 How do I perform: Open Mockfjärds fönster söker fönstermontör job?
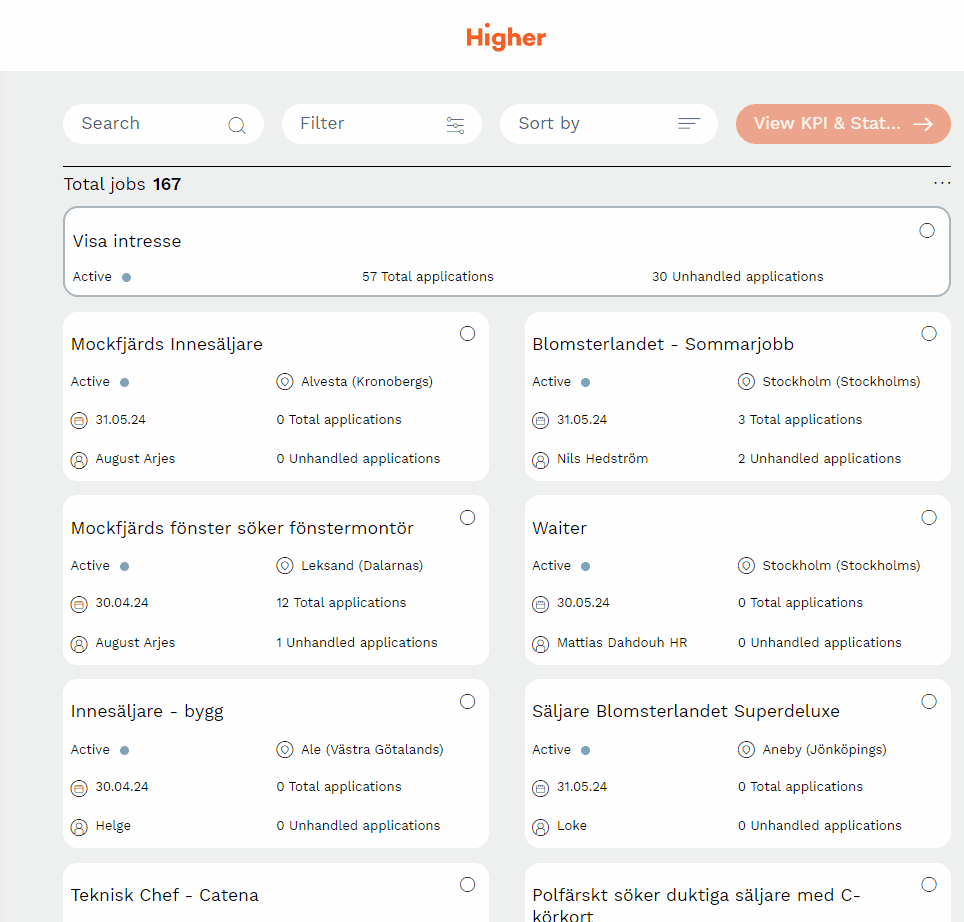(x=242, y=528)
